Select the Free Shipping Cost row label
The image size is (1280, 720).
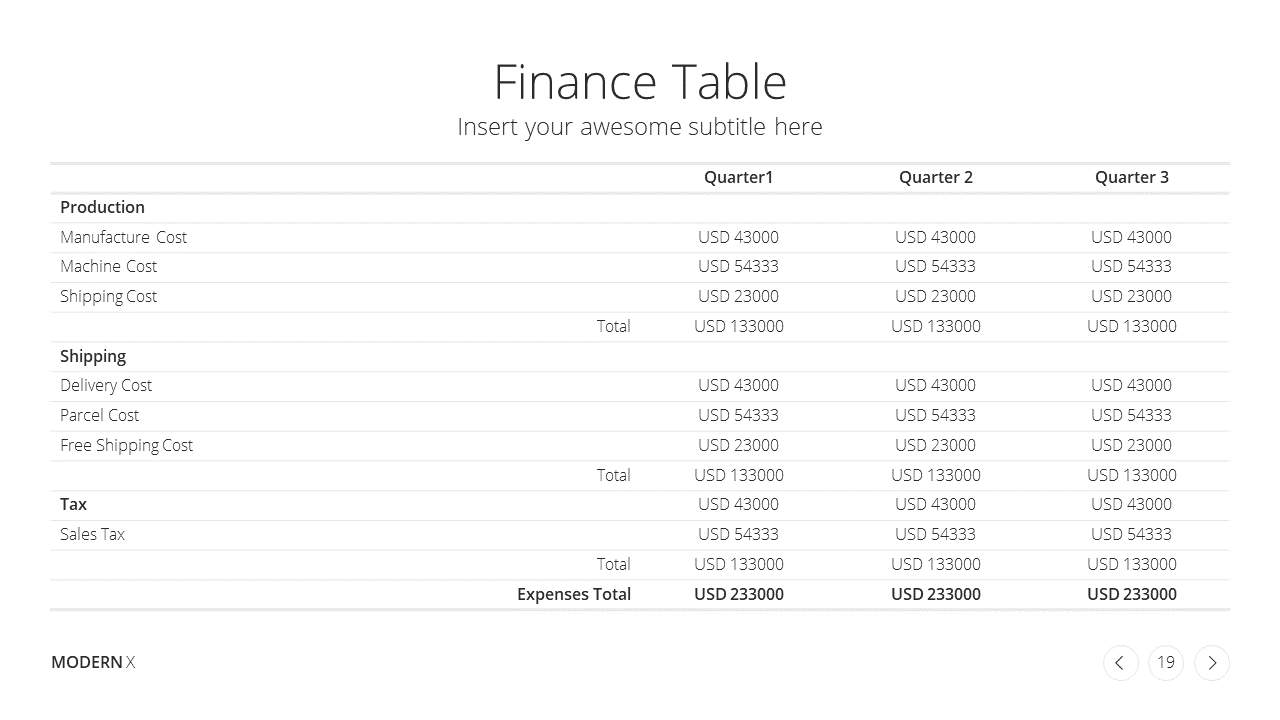126,446
